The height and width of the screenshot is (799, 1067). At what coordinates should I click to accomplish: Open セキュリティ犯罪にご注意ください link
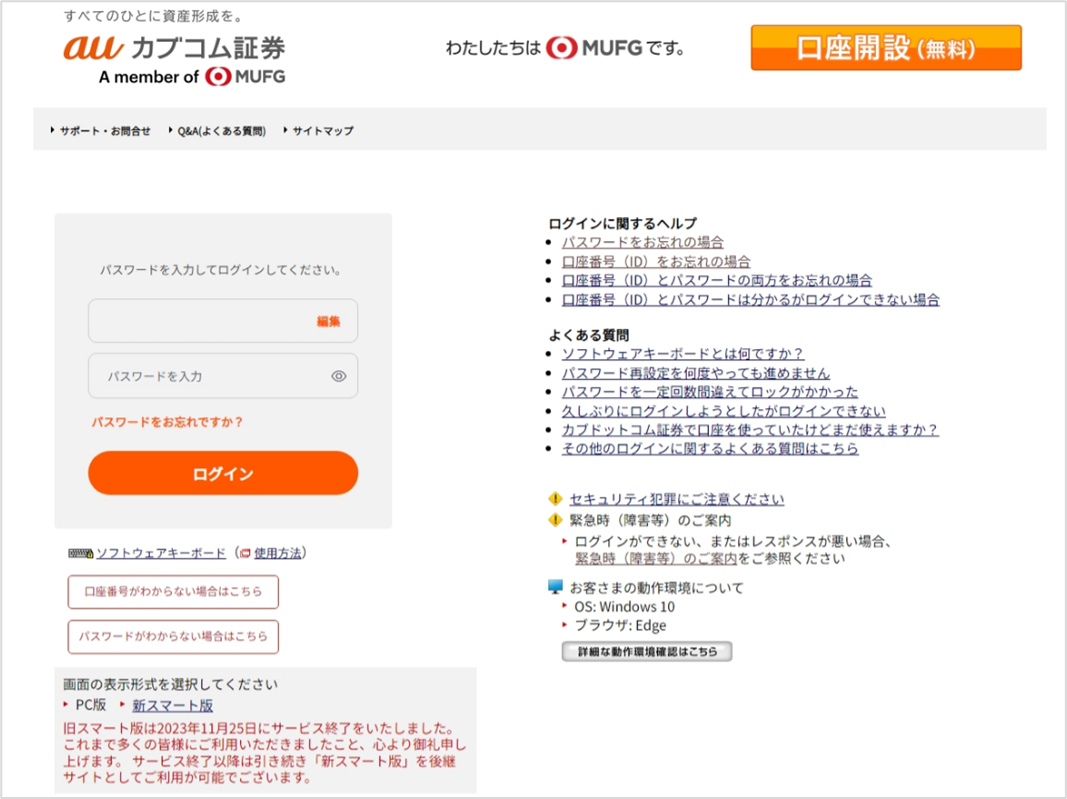676,499
